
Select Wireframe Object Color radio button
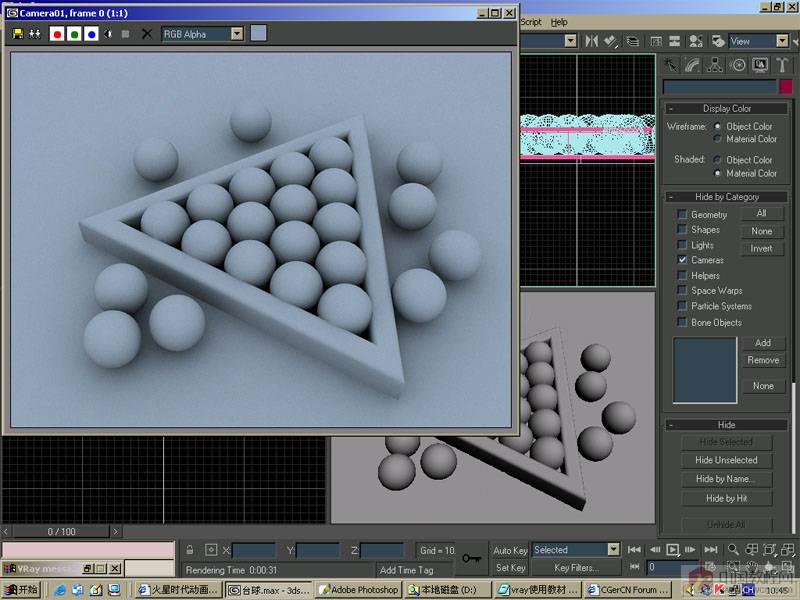coord(718,126)
